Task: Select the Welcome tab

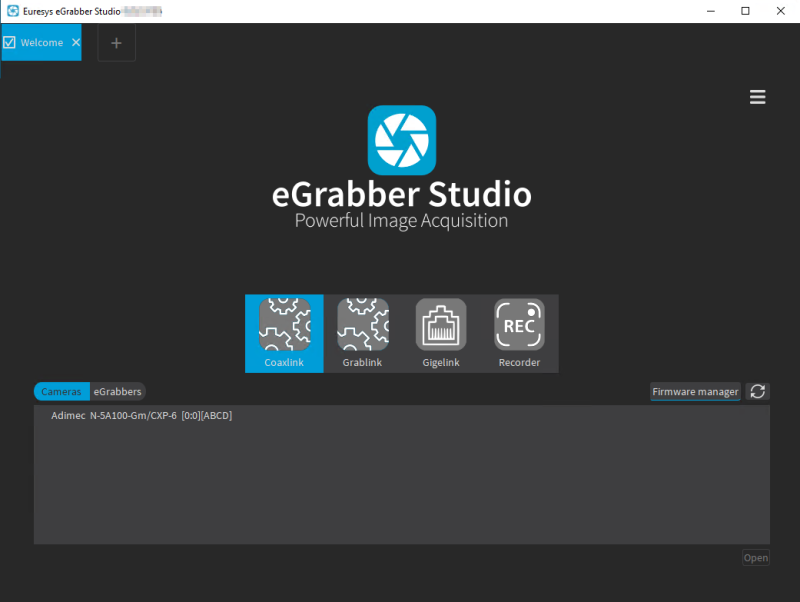Action: (40, 42)
